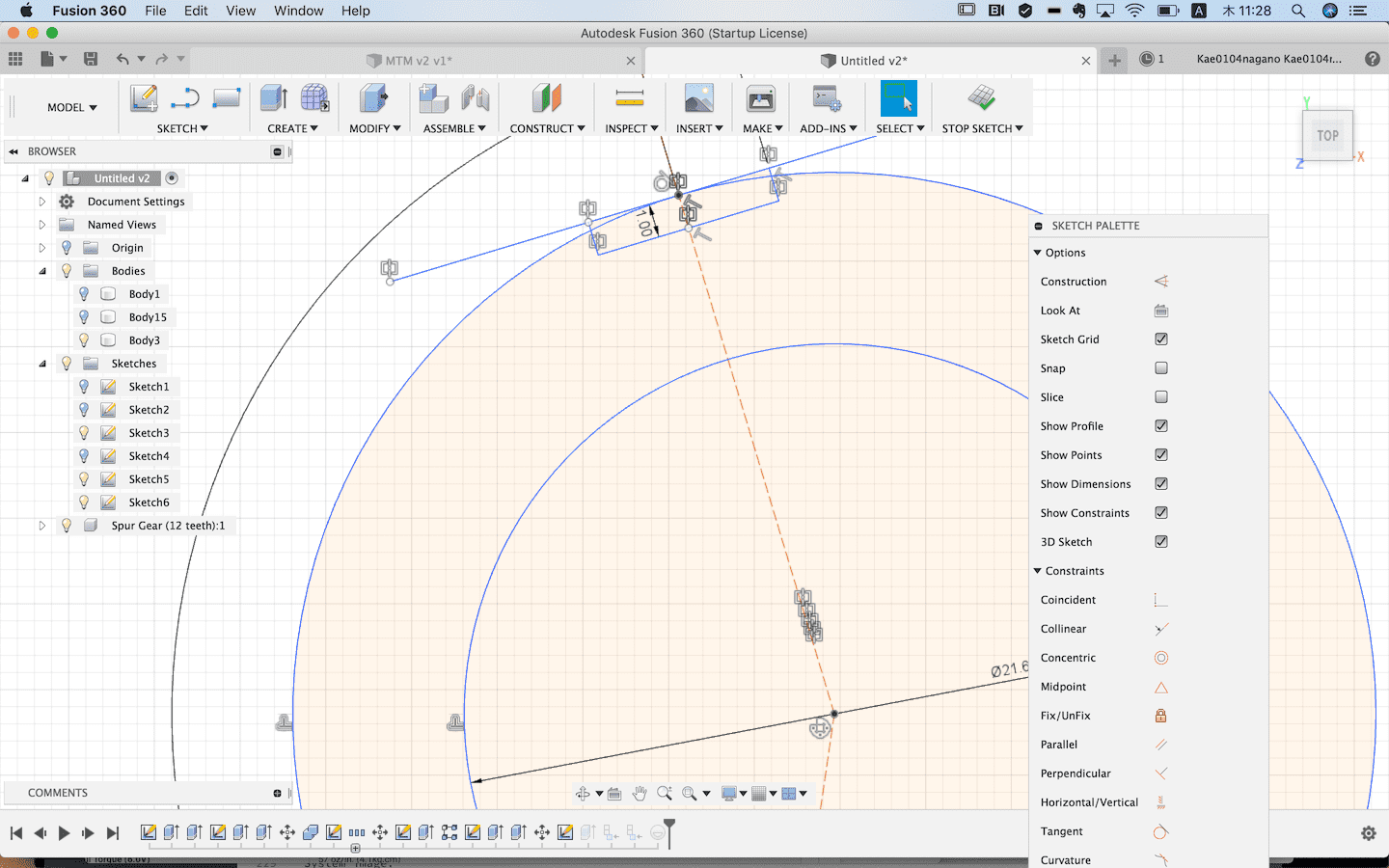Open the Inspect measure tool icon

pos(629,98)
